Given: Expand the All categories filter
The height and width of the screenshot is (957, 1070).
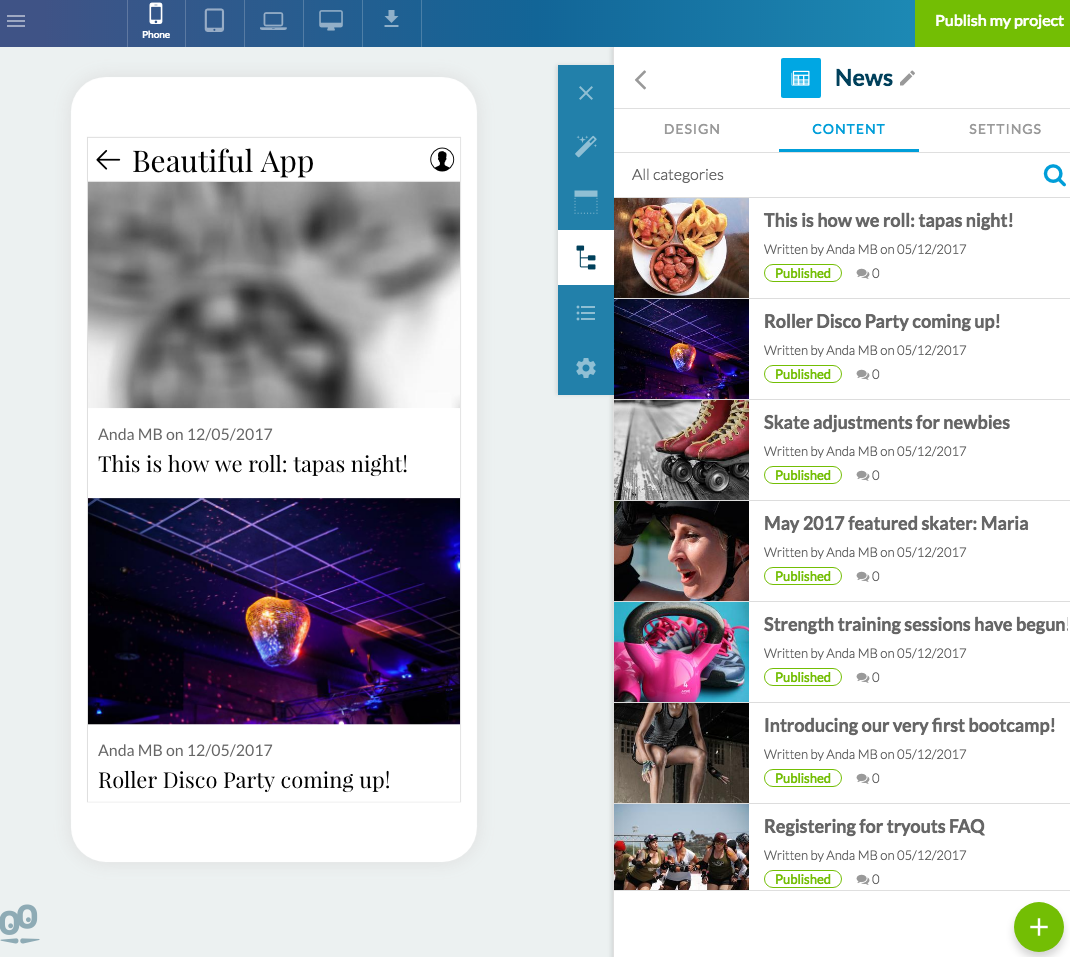Looking at the screenshot, I should coord(678,175).
